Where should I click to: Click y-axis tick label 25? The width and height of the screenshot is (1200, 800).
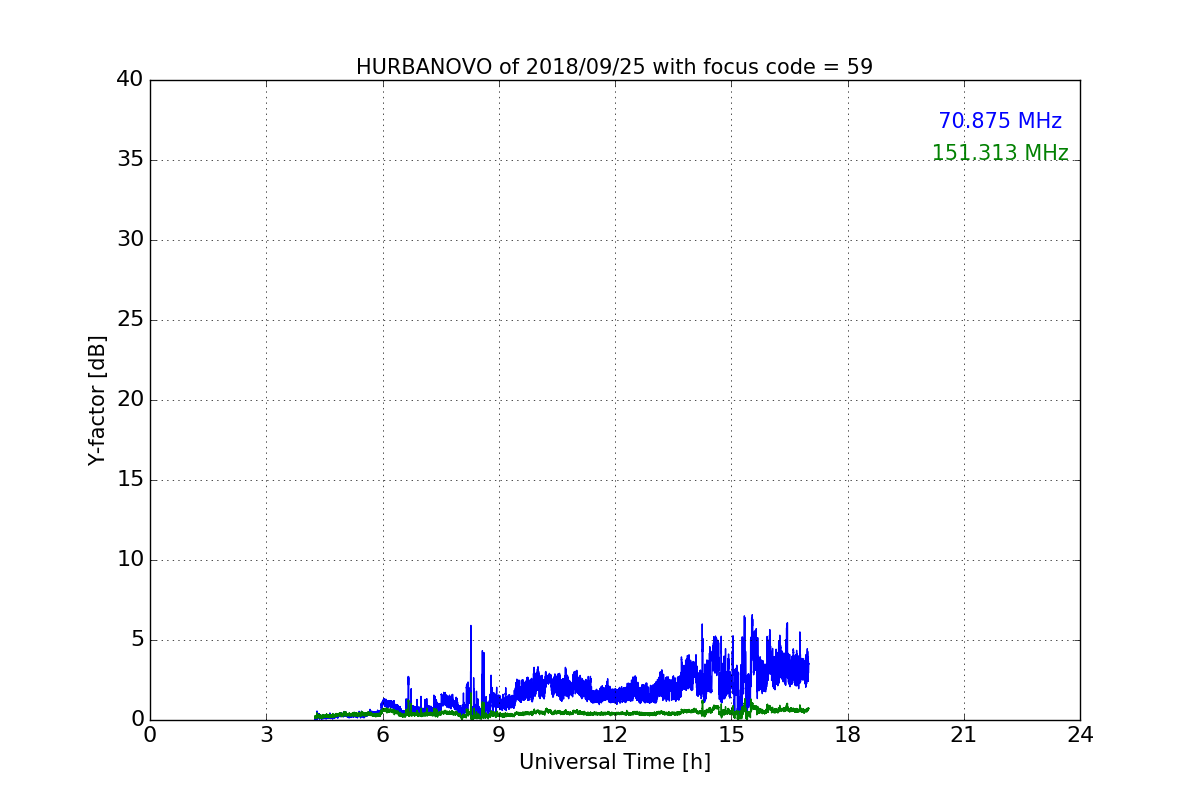[x=130, y=320]
